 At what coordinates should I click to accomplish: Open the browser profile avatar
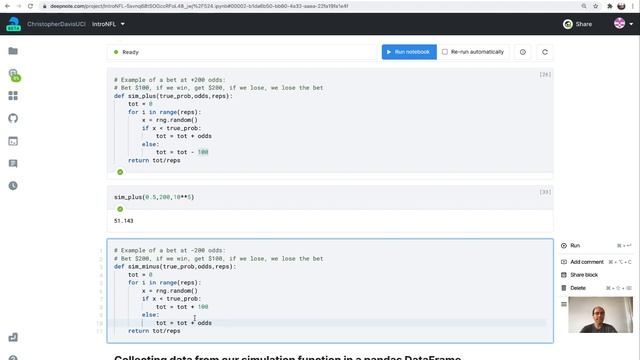[x=621, y=6]
